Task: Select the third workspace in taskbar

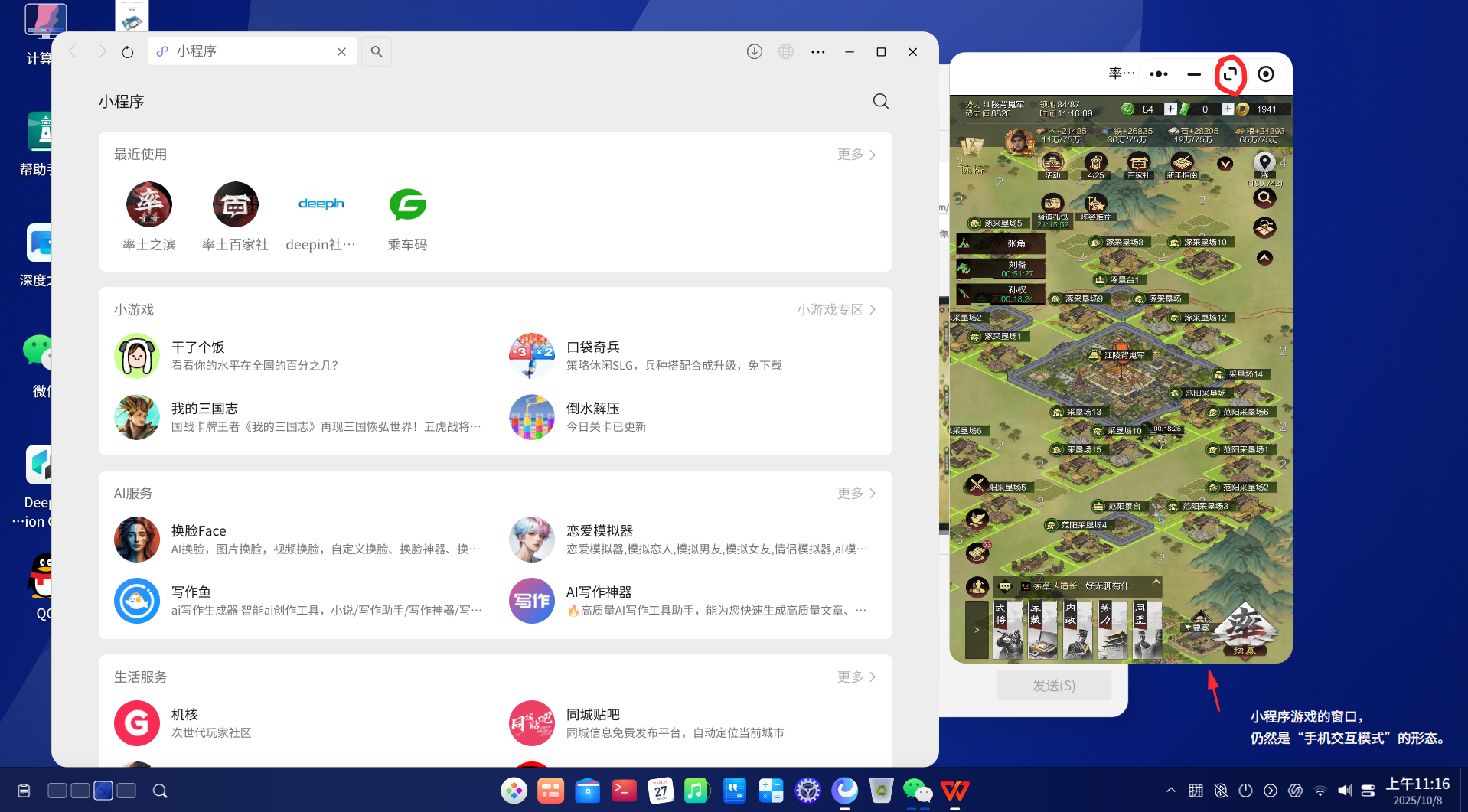Action: coord(103,791)
